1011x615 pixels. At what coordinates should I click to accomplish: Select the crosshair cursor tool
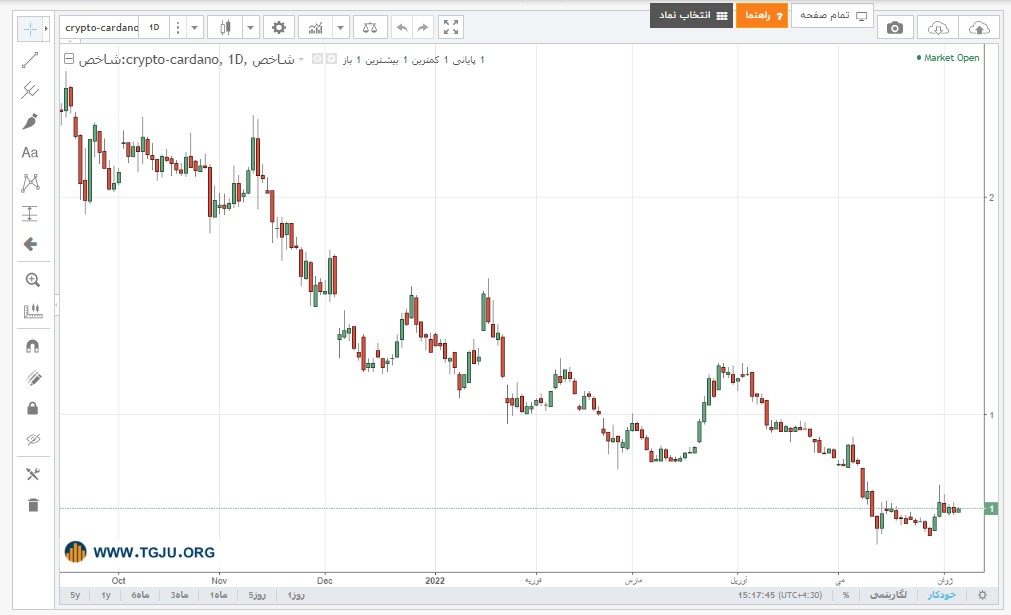click(x=30, y=28)
